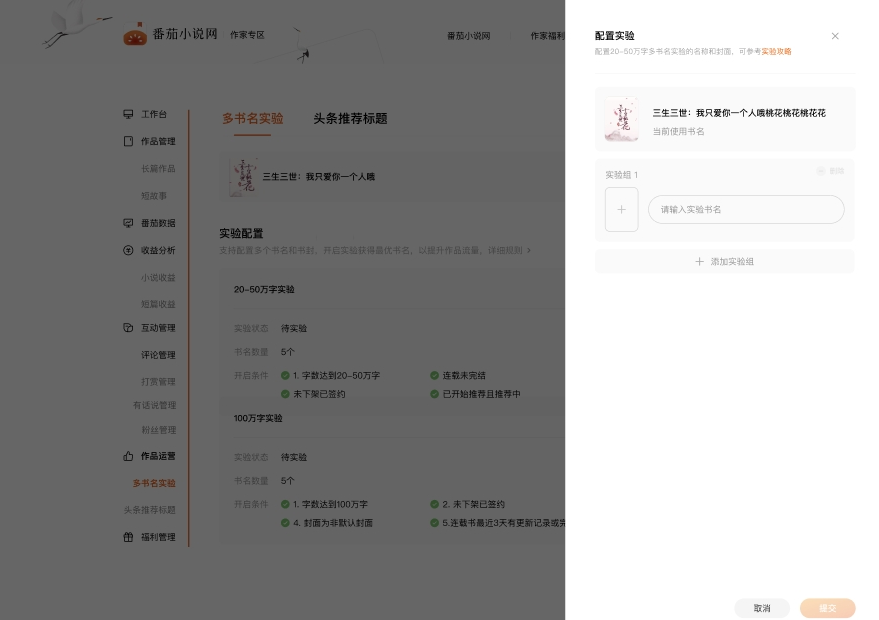Viewport: 879px width, 620px height.
Task: Click the 互动管理 sidebar icon
Action: point(128,328)
